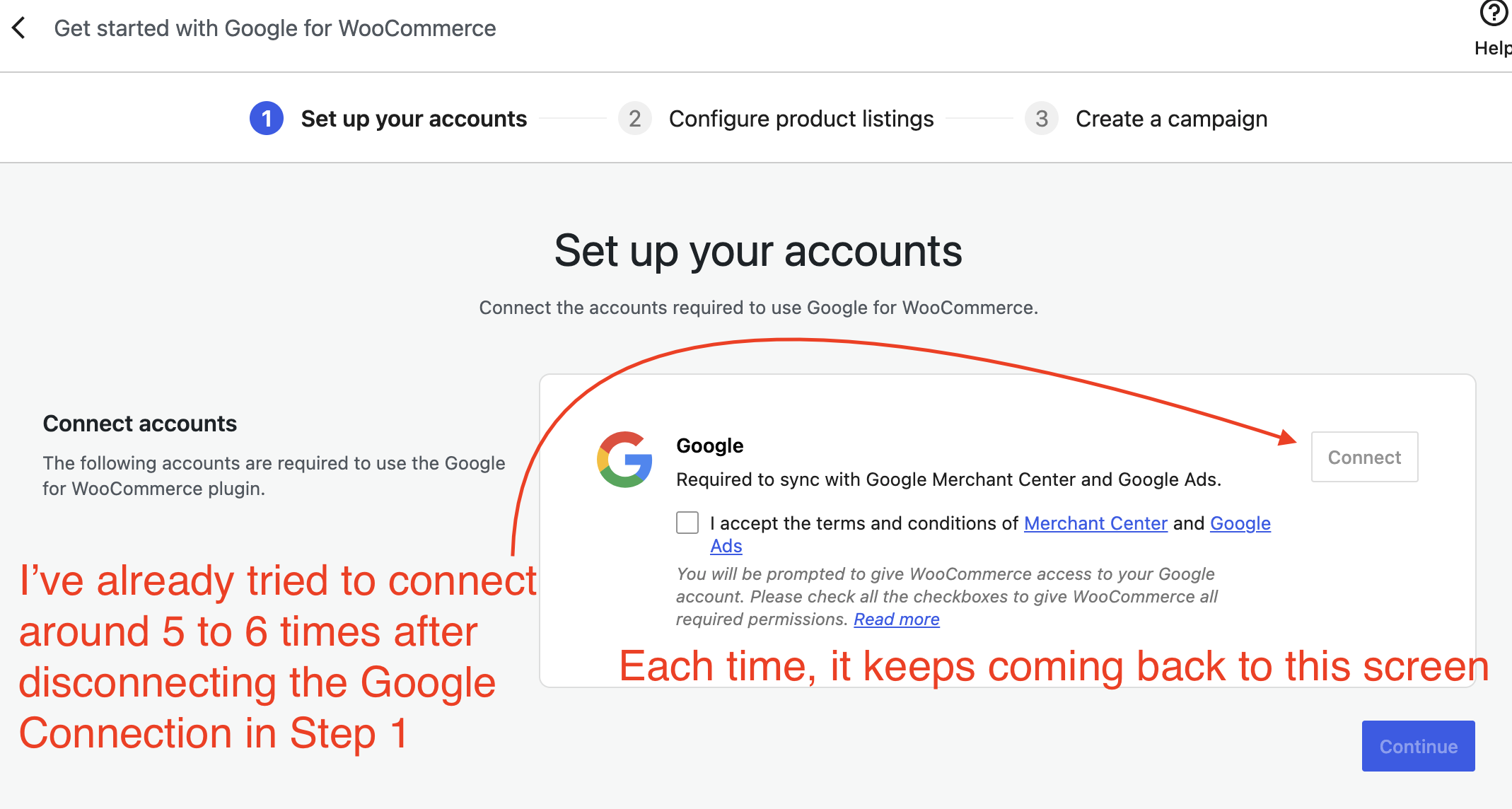Click the Connect button
1512x809 pixels.
1364,457
